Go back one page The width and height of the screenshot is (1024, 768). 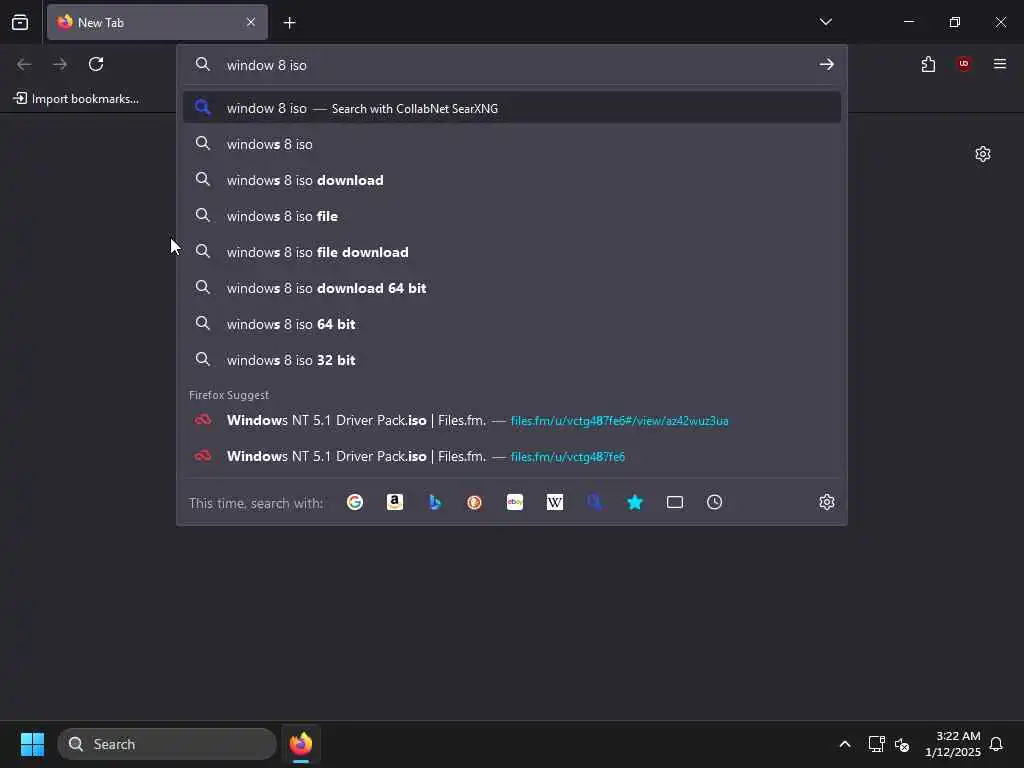click(x=24, y=64)
